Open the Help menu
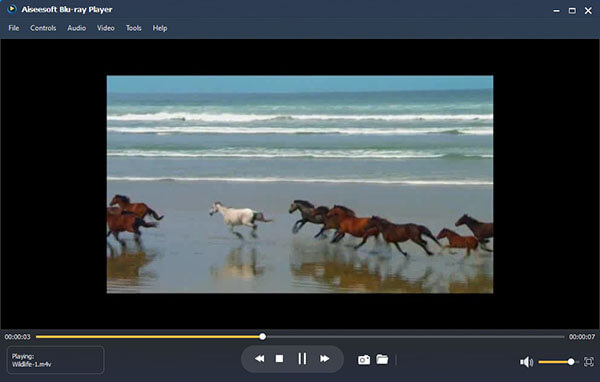Image resolution: width=600 pixels, height=382 pixels. [160, 28]
